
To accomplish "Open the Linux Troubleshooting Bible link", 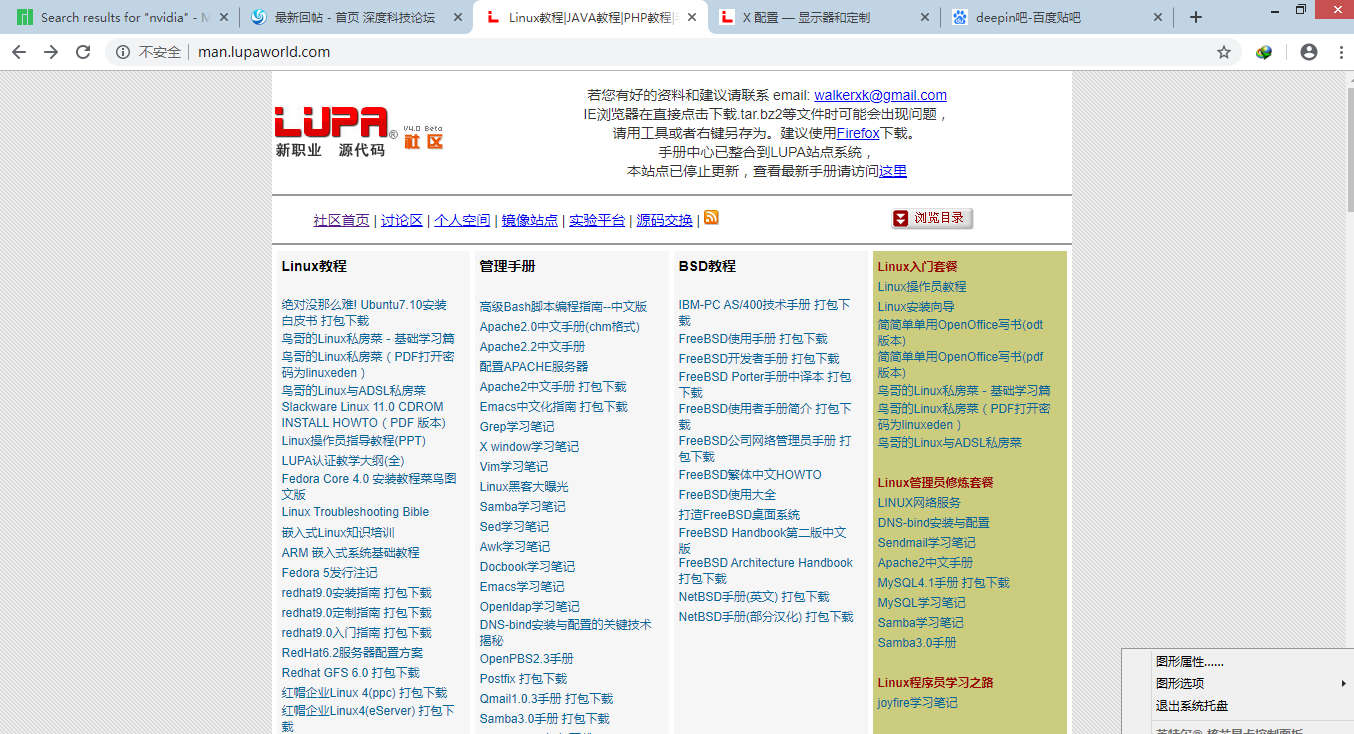I will pyautogui.click(x=355, y=512).
